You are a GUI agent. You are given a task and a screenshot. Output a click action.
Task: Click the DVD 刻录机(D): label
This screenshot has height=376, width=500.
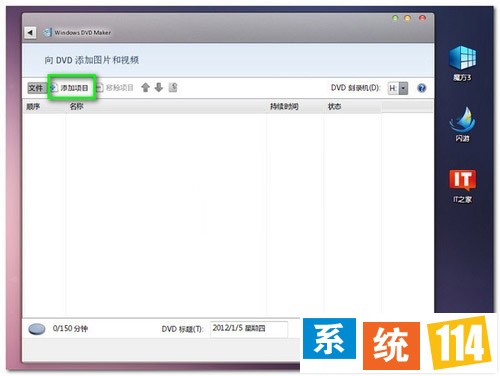click(x=355, y=88)
